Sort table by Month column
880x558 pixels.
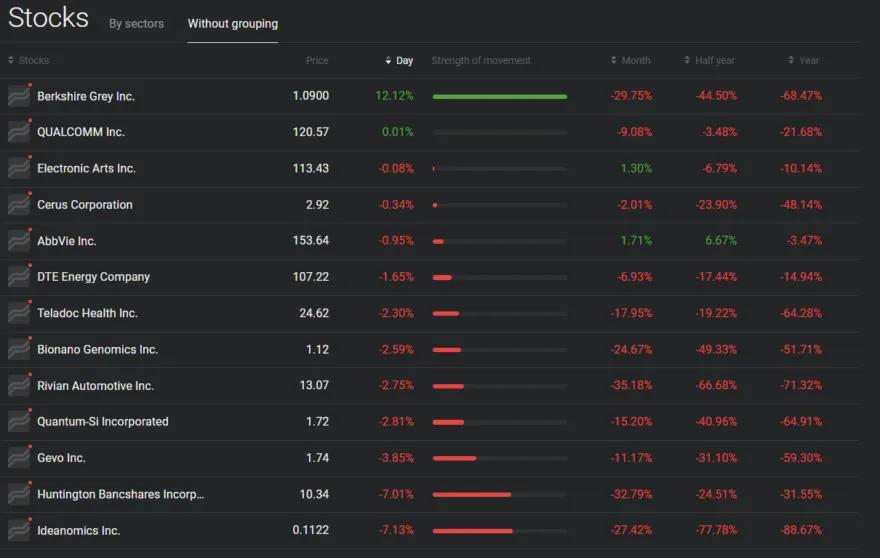point(635,61)
